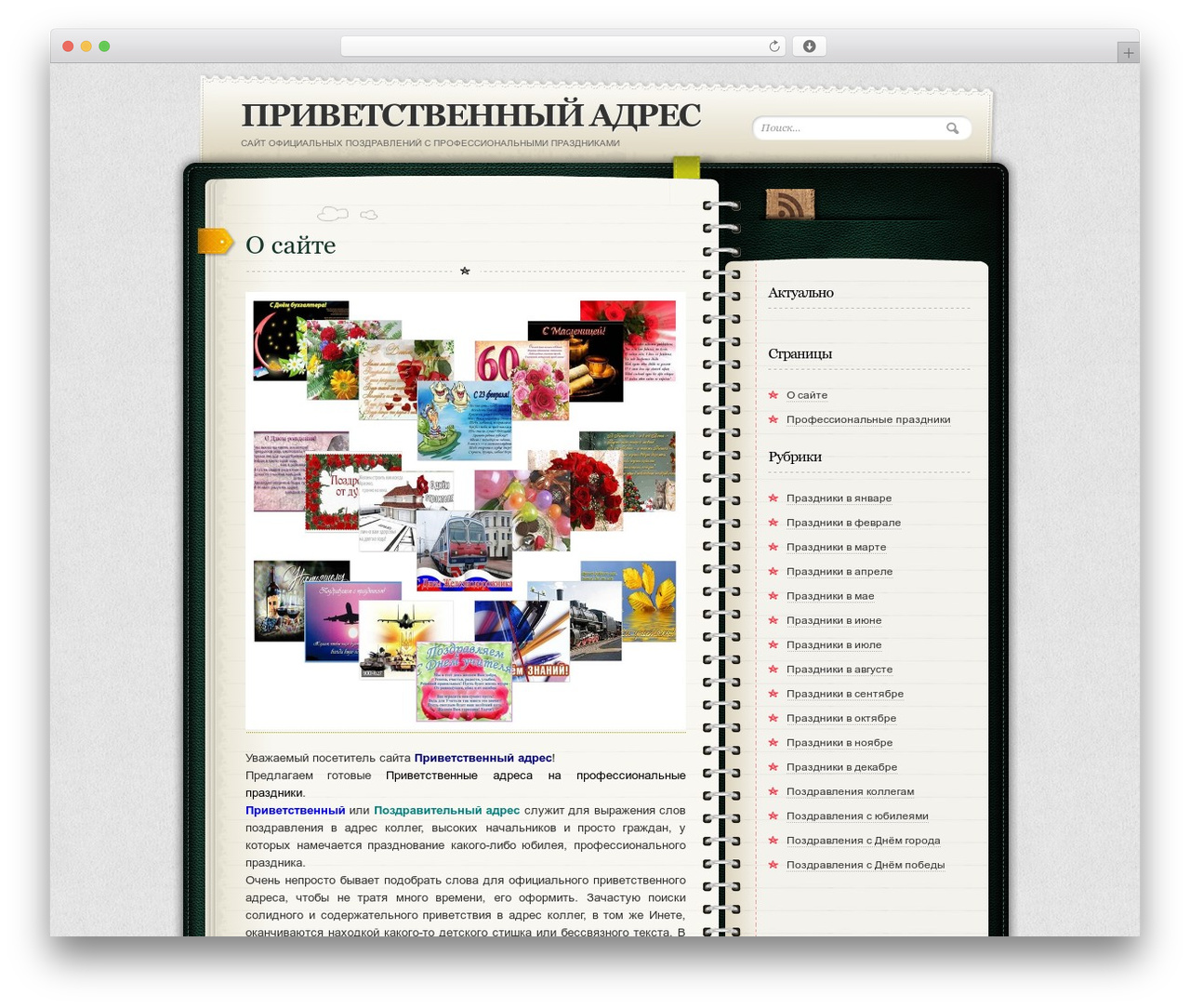1190x1008 pixels.
Task: Open Праздники в марте category
Action: coord(836,547)
